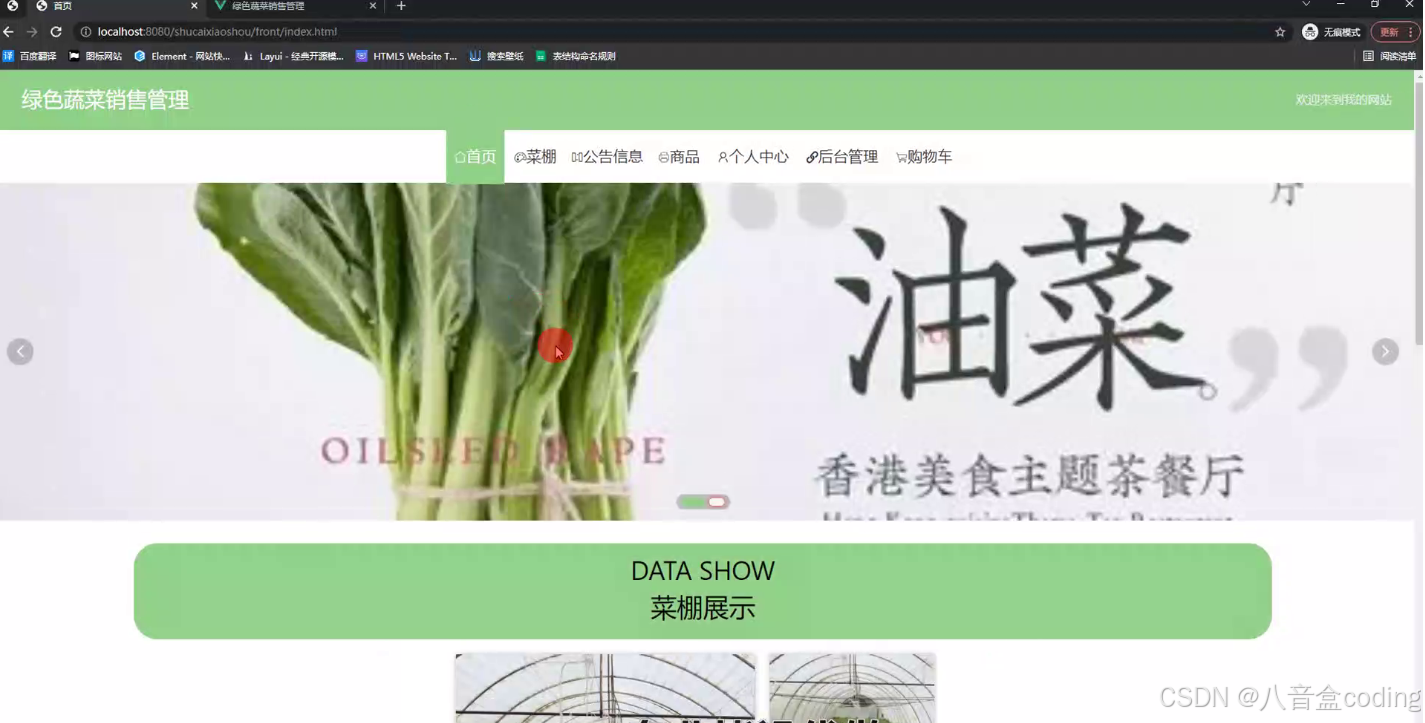
Task: Show next carousel slide with right arrow
Action: tap(1385, 352)
